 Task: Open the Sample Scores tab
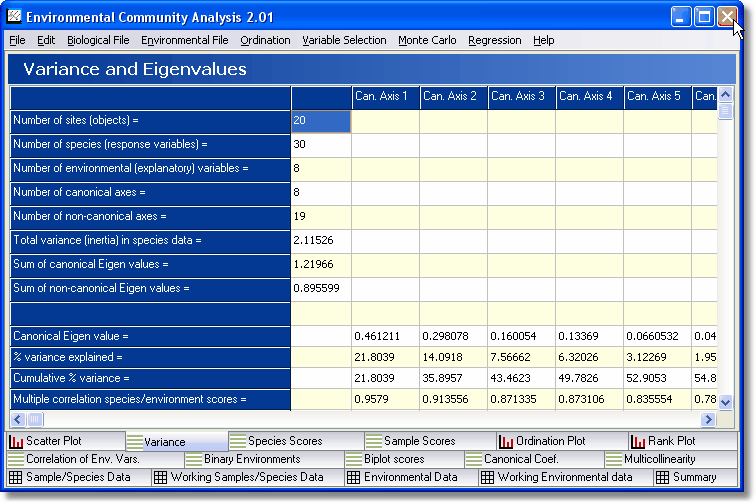(430, 441)
